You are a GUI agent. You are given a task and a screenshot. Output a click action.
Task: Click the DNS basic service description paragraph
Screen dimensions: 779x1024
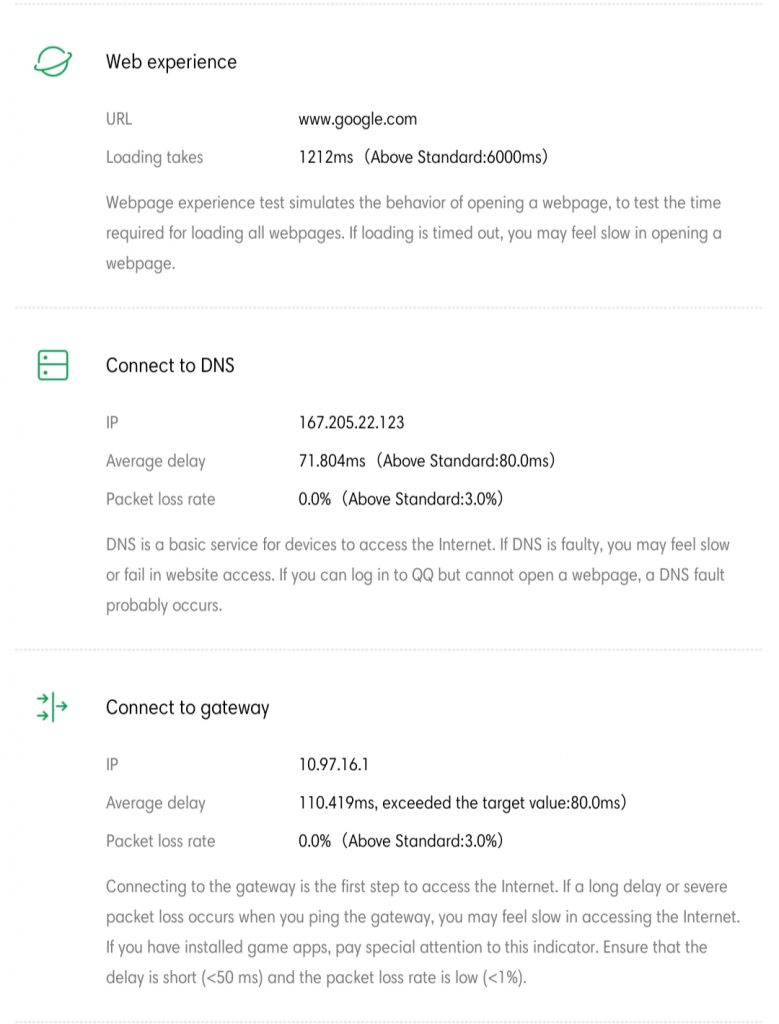click(x=417, y=575)
